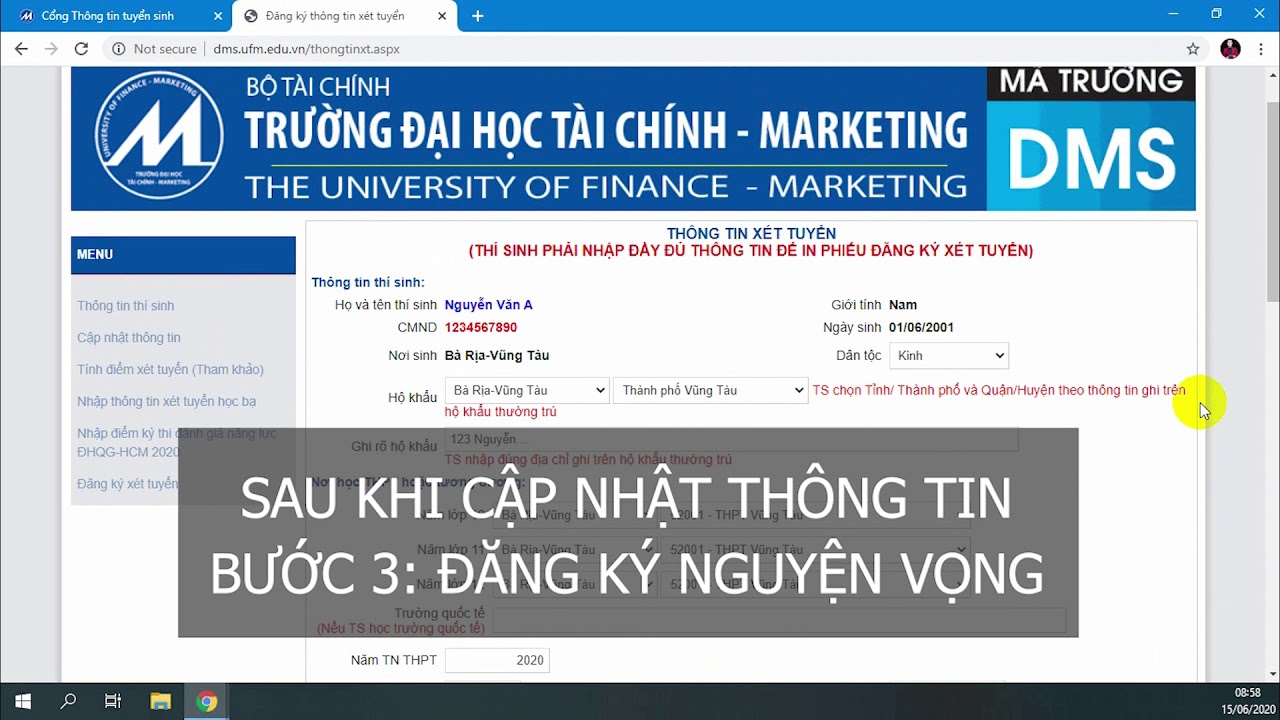
Task: Close the Cổng Thông tin tuyển sinh tab
Action: (218, 16)
